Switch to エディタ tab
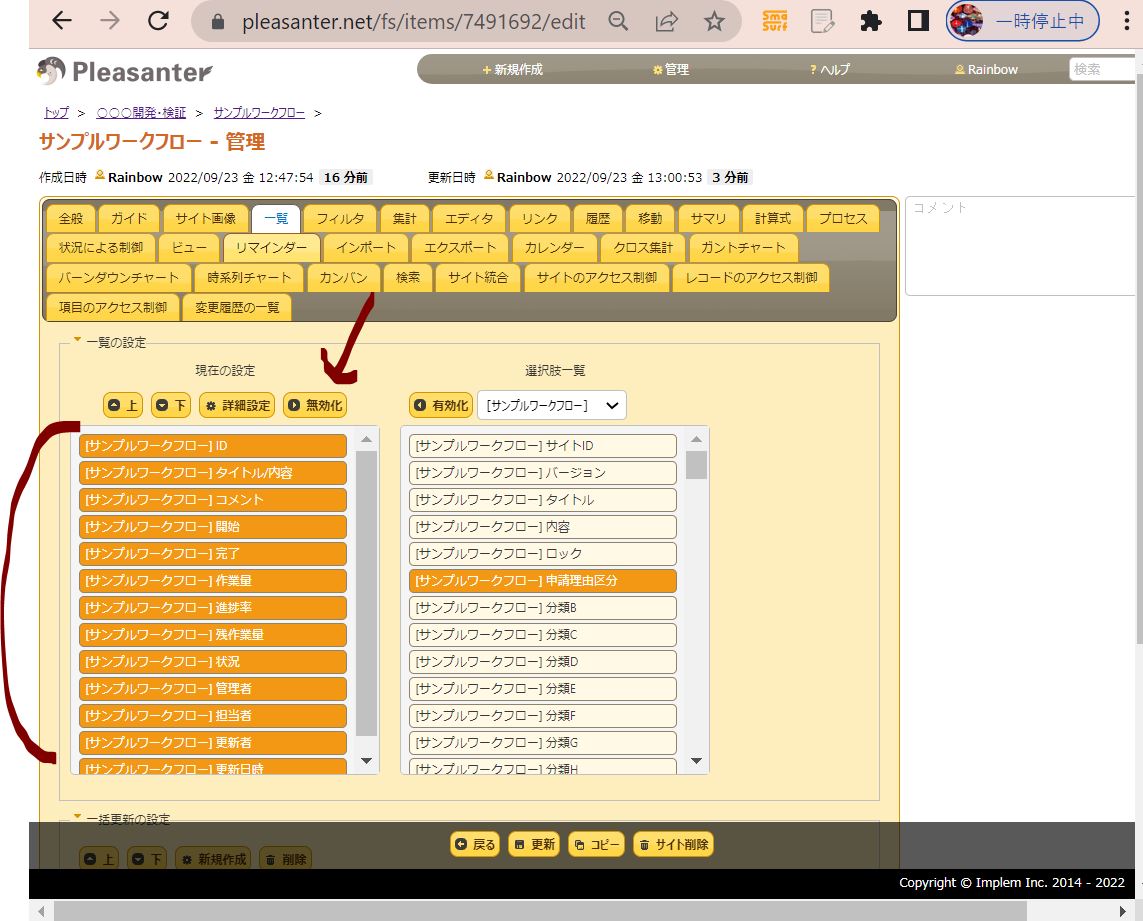1143x921 pixels. [469, 219]
